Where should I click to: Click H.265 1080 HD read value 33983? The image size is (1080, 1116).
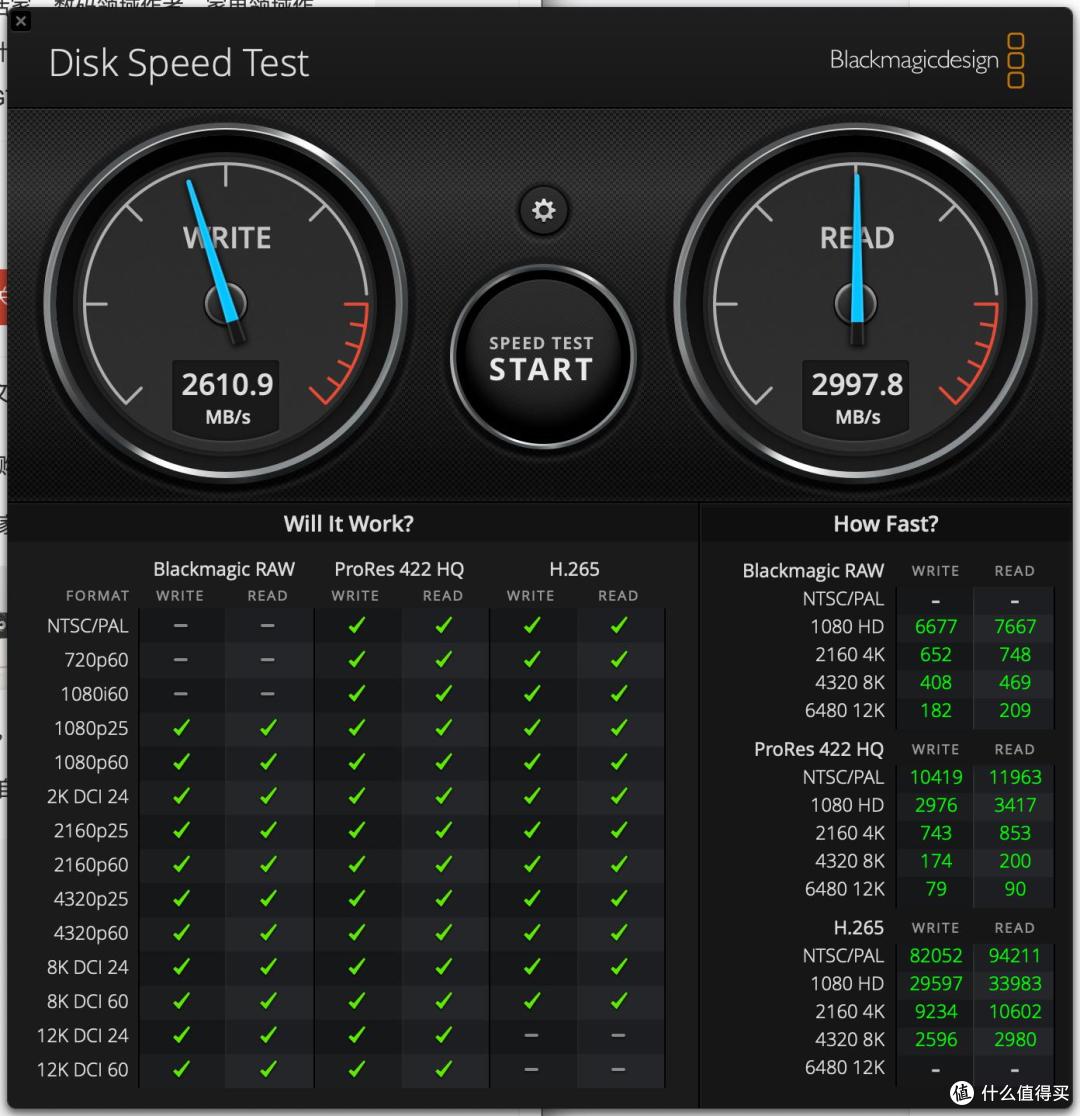(1015, 984)
